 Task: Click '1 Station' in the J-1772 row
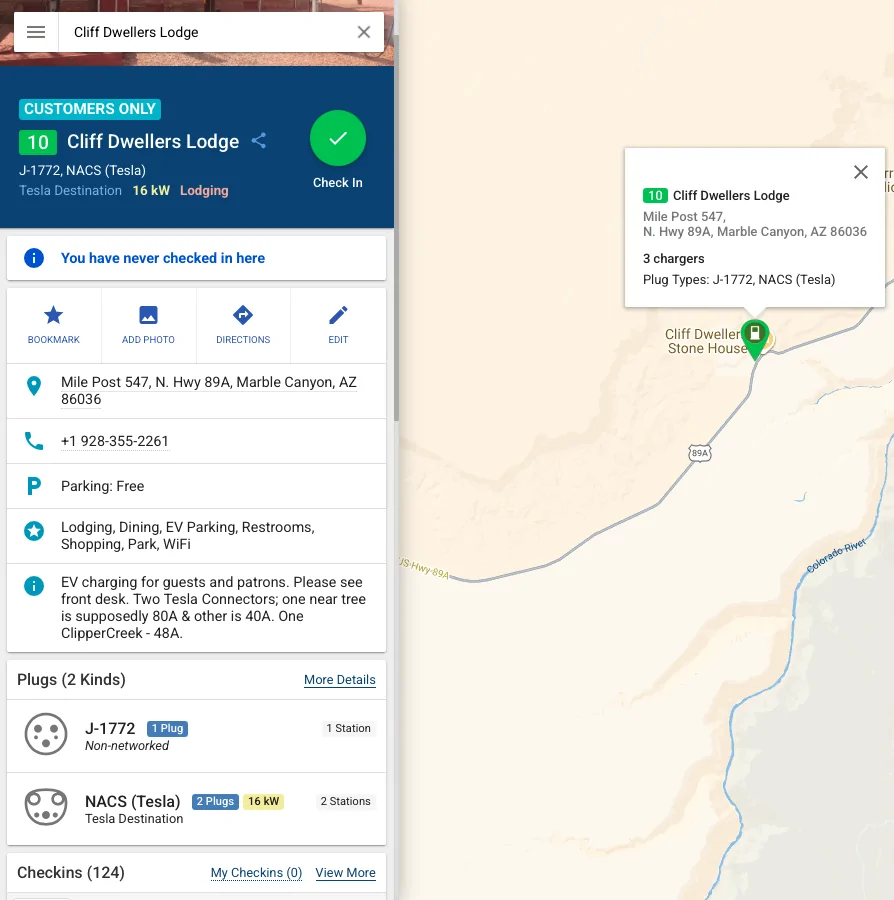click(348, 728)
